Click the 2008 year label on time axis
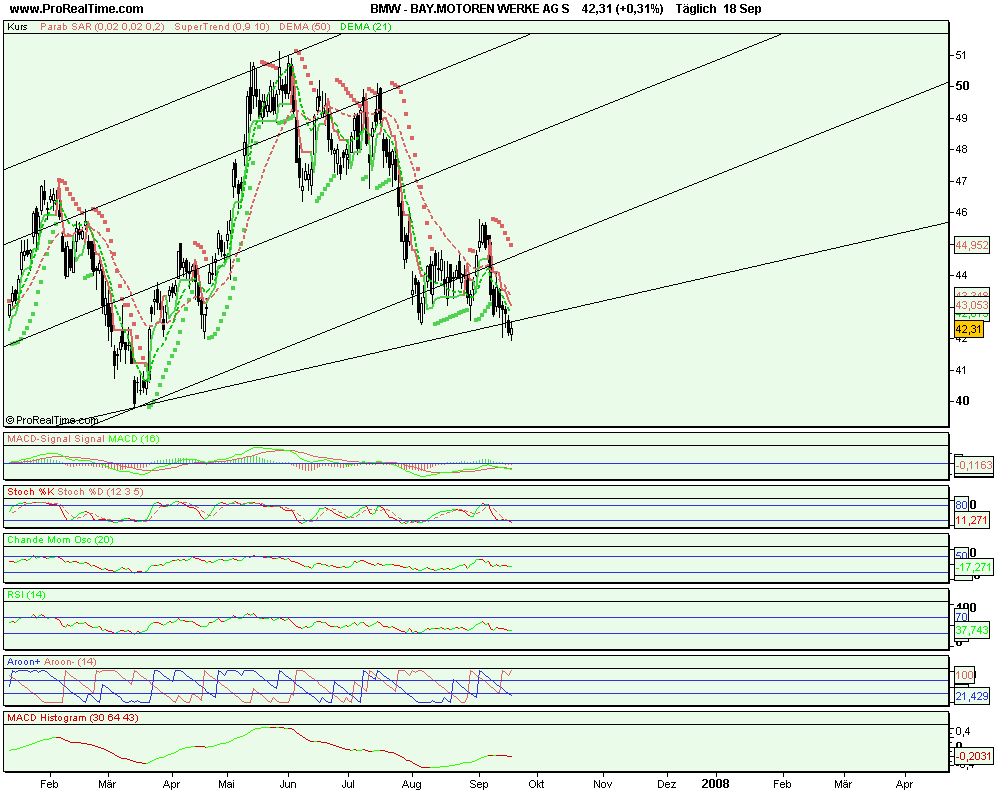This screenshot has width=1000, height=800. [x=716, y=783]
